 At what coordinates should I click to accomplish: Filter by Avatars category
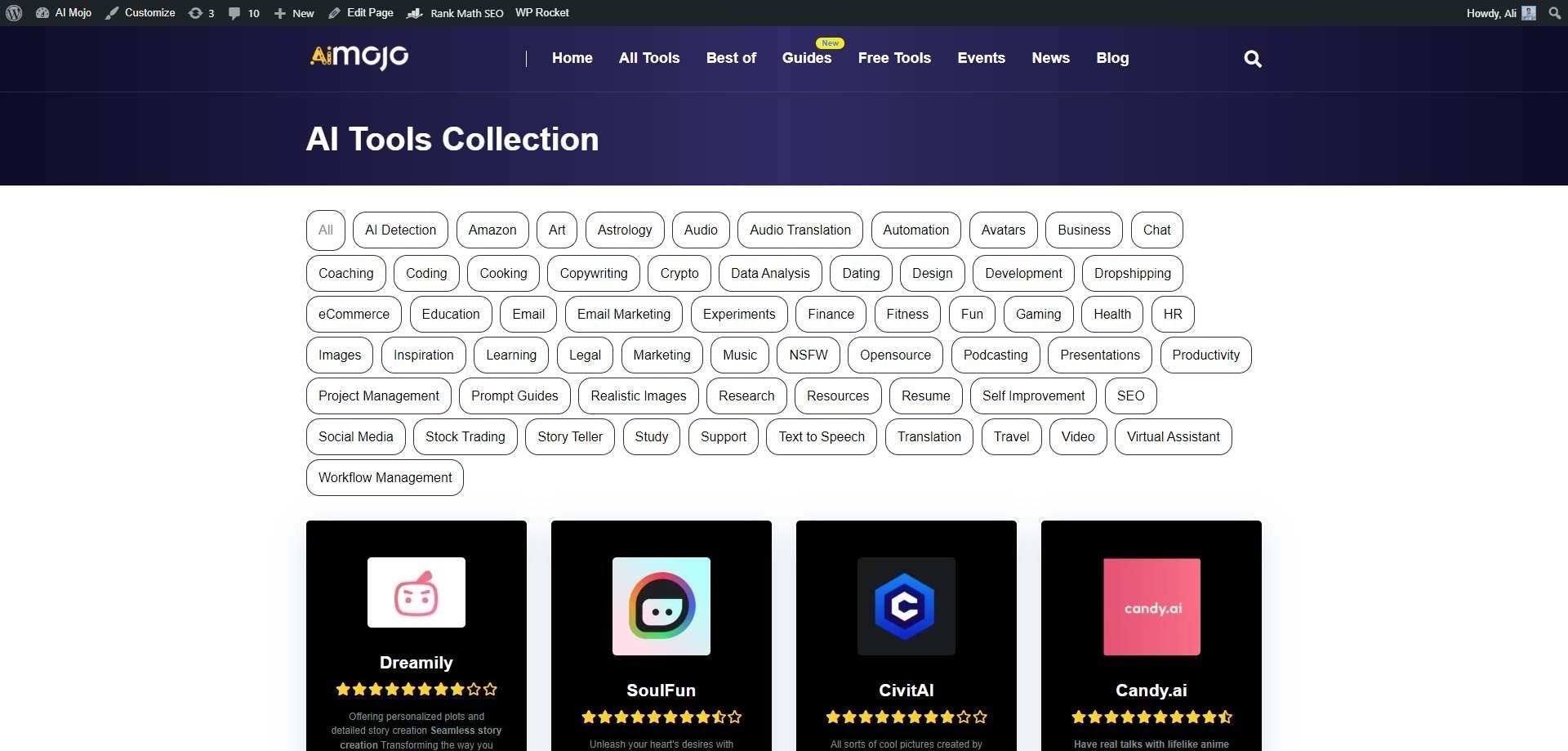point(1004,230)
